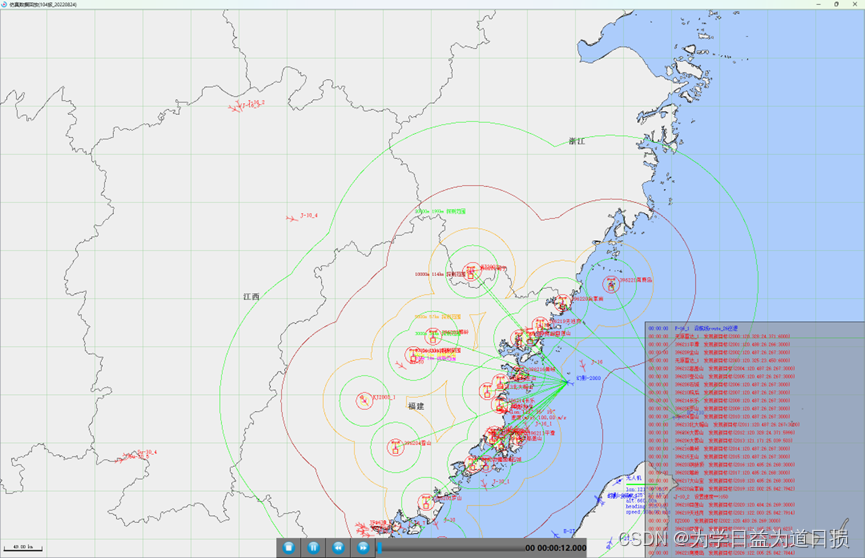Viewport: 865px width, 558px height.
Task: Select the J-10_1 aircraft icon near the southern coast
Action: pos(484,485)
